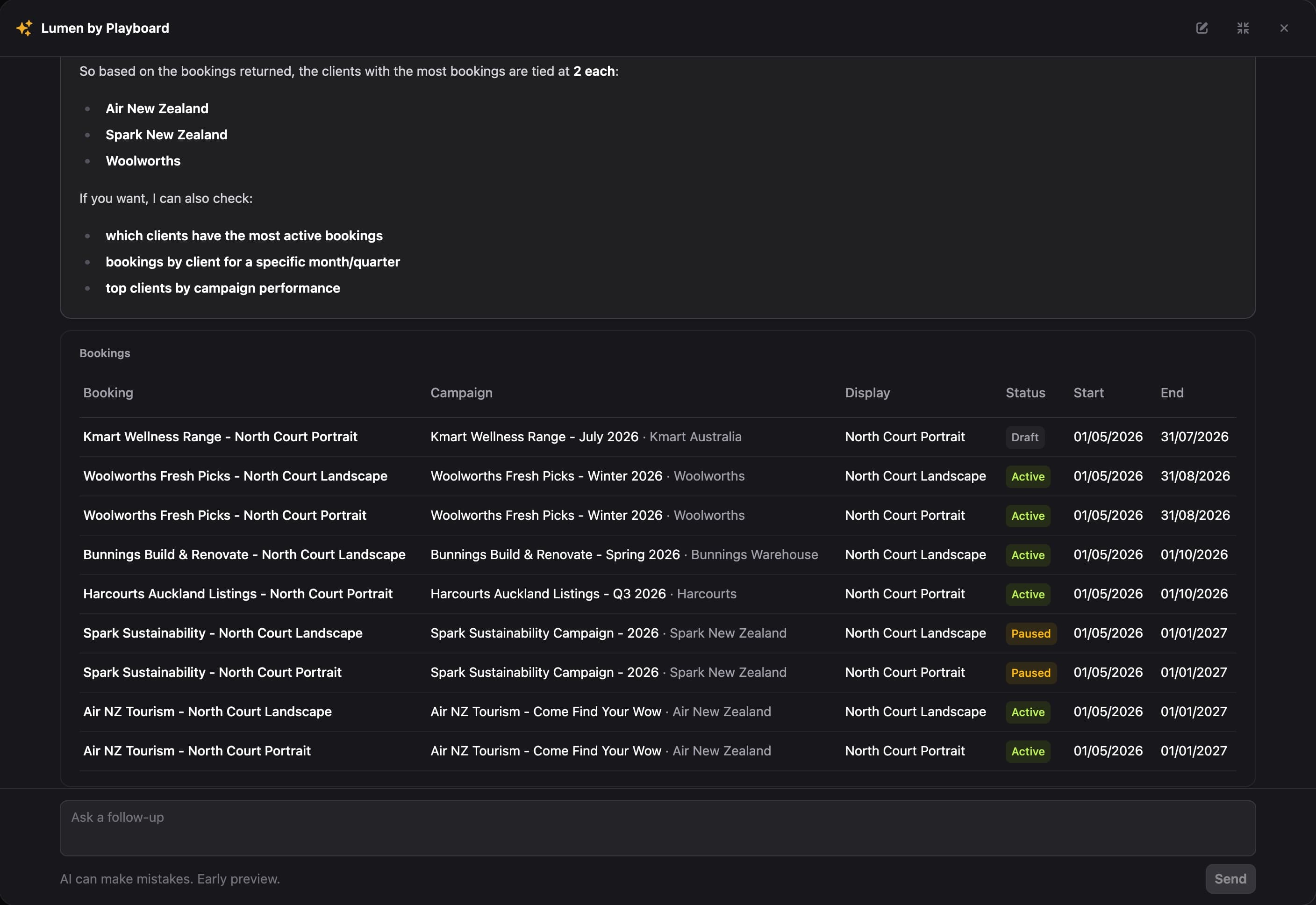Click Active badge for Air NZ Tourism Portrait
This screenshot has width=1316, height=905.
(1028, 751)
